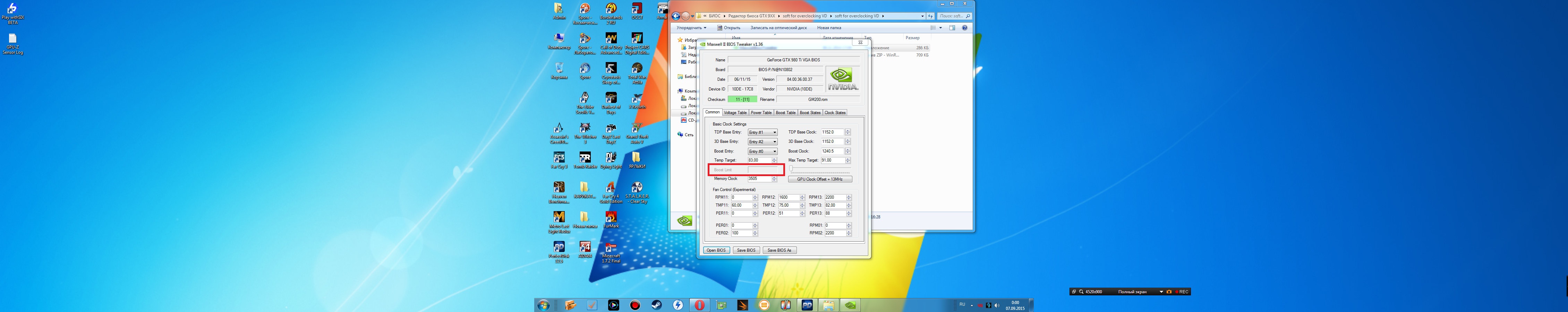Open the Boost Entry dropdown
The image size is (1568, 312).
point(762,151)
